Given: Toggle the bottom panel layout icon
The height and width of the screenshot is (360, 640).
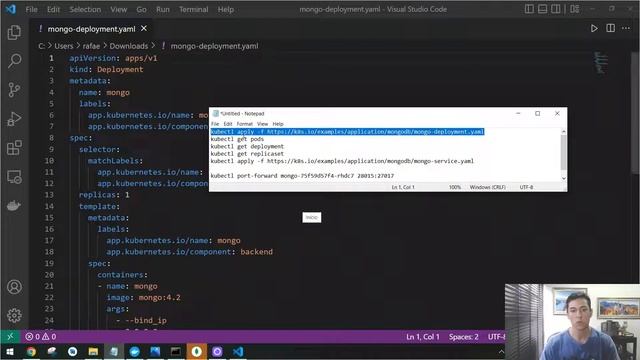Looking at the screenshot, I should [542, 9].
